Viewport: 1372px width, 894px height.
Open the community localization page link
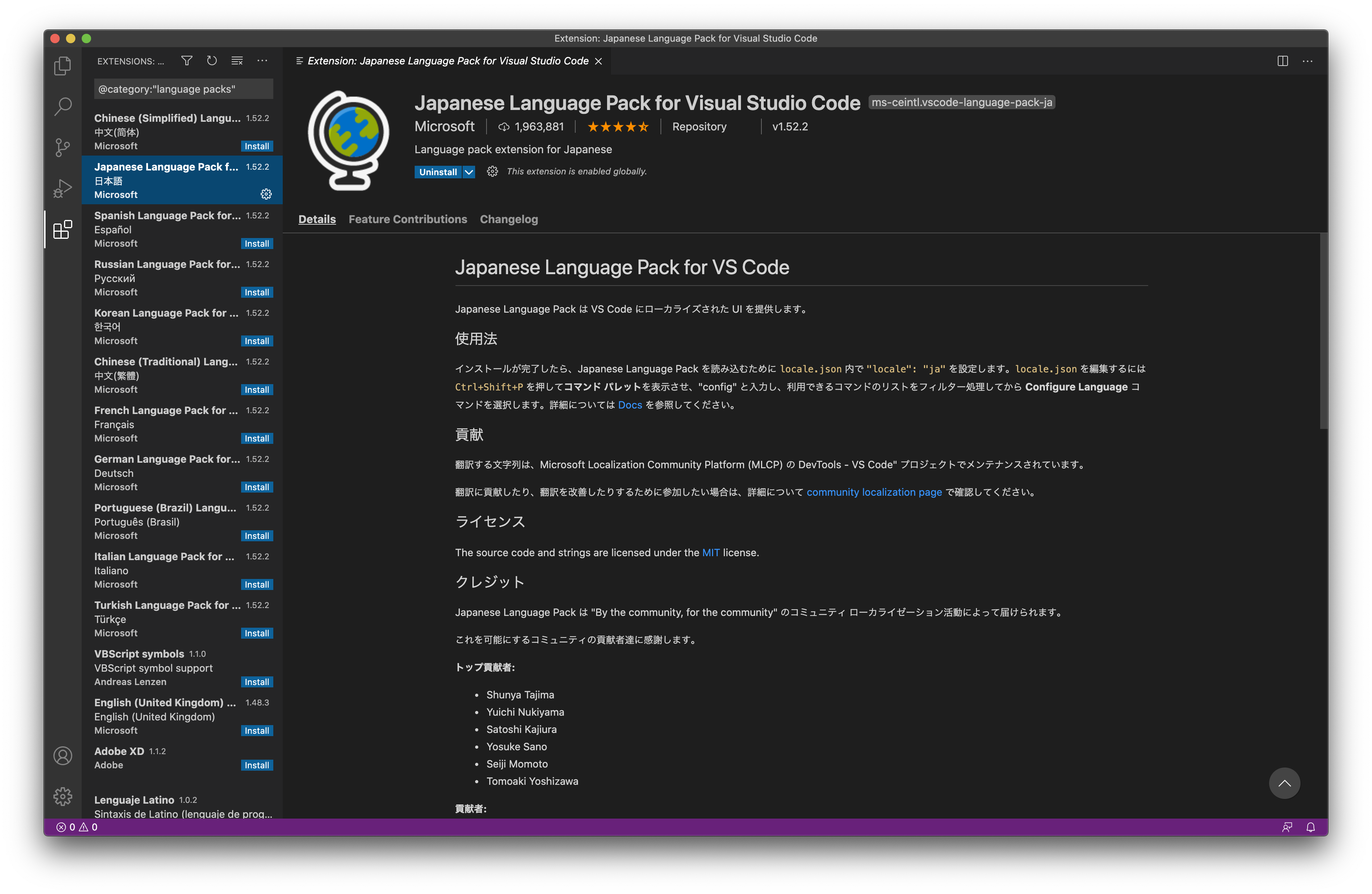click(874, 492)
